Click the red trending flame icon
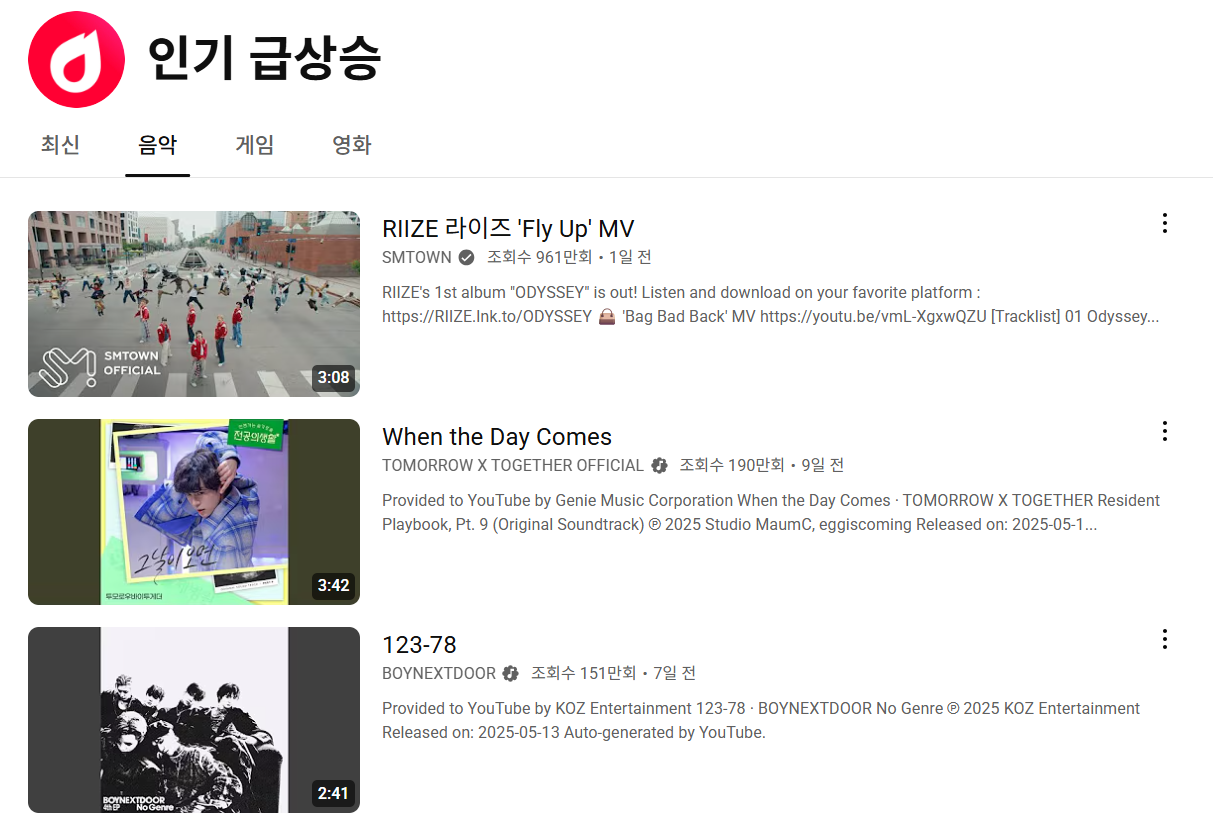Screen dimensions: 1213x825 pos(76,60)
